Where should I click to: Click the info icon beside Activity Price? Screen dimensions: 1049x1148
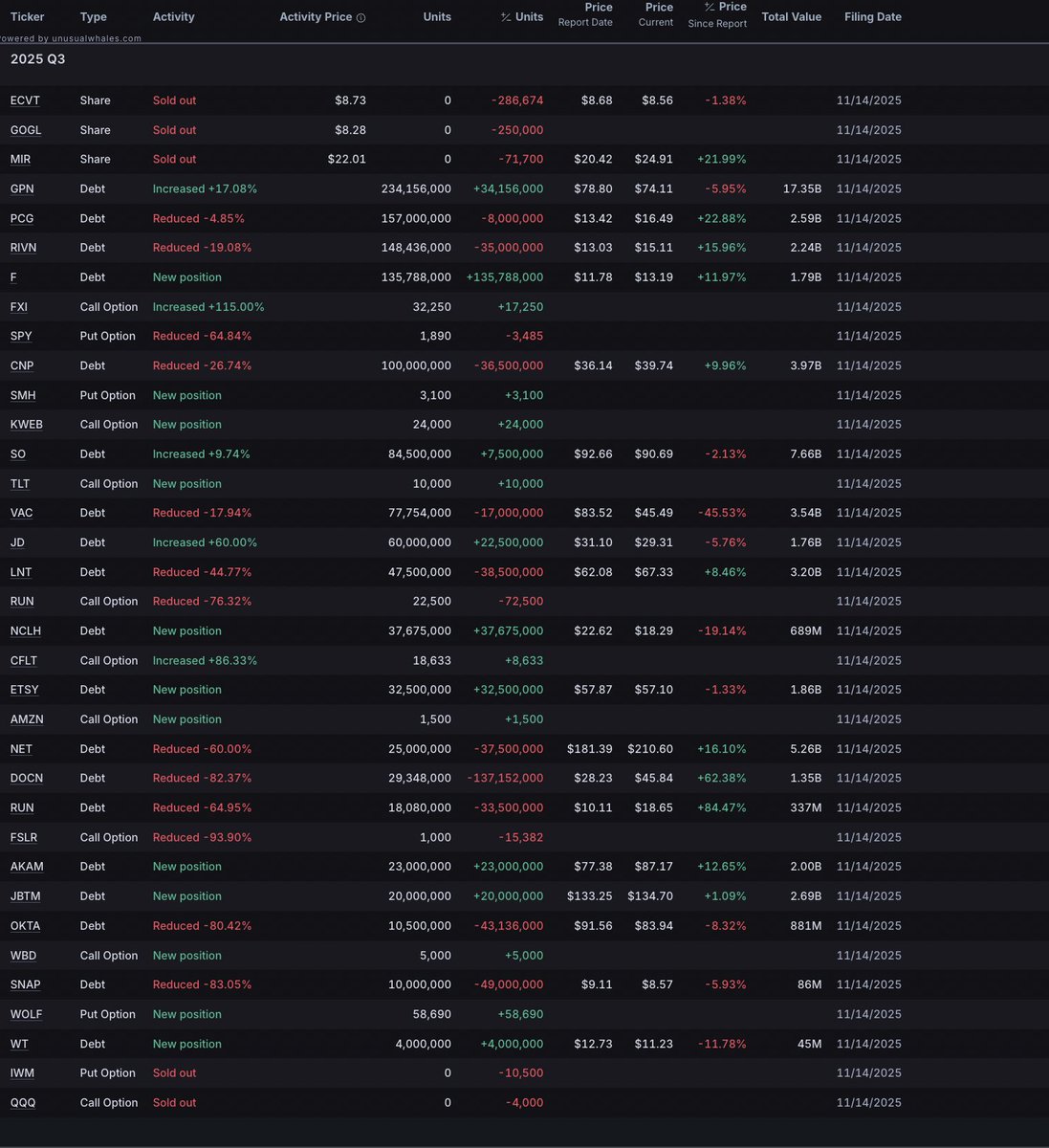[361, 18]
